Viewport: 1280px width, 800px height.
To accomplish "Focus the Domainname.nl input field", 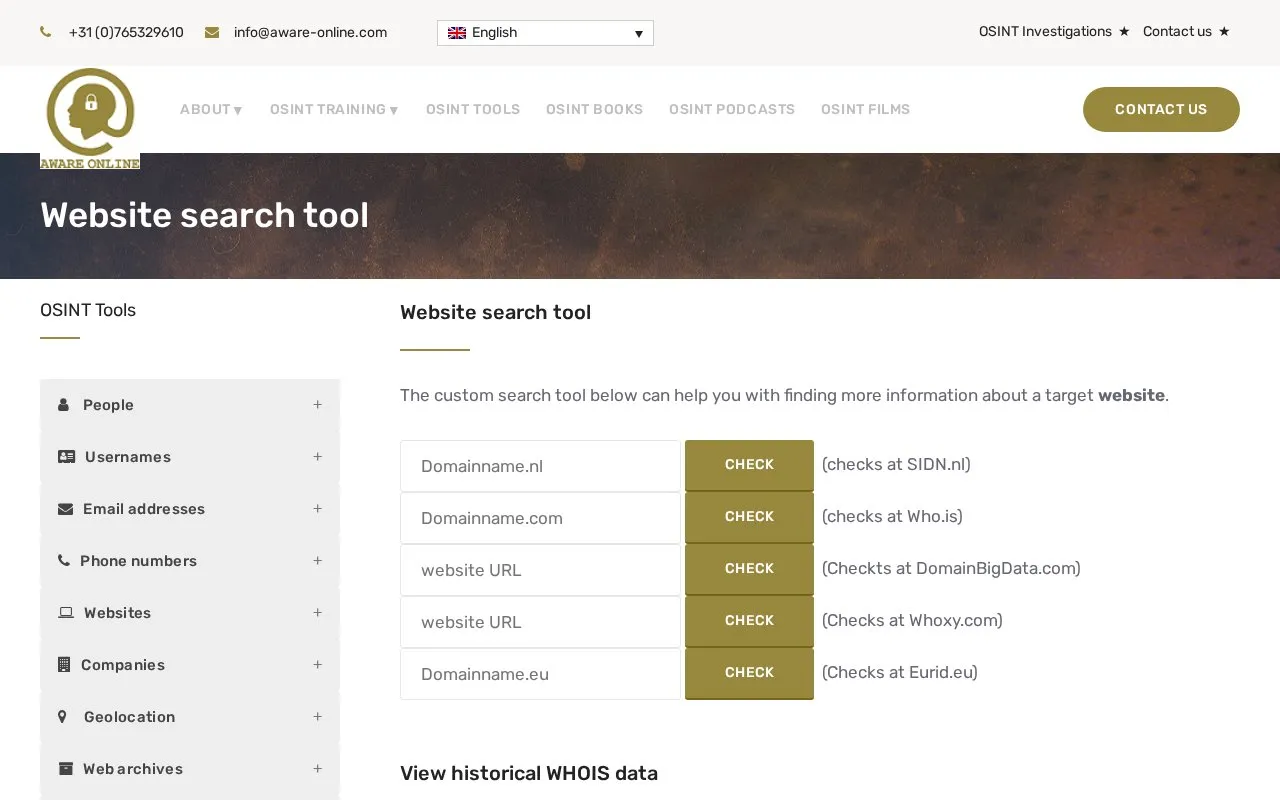I will [x=540, y=466].
